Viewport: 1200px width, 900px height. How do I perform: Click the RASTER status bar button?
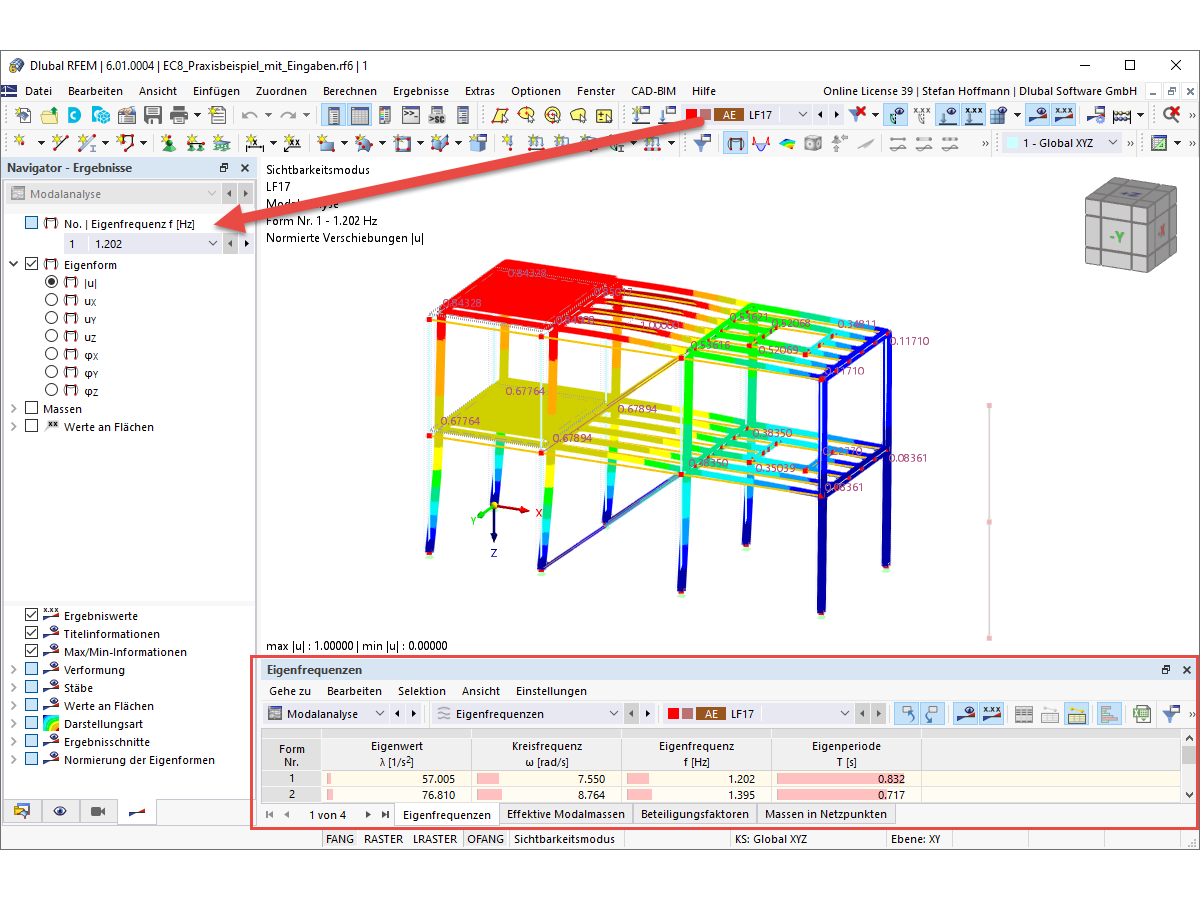[x=385, y=840]
